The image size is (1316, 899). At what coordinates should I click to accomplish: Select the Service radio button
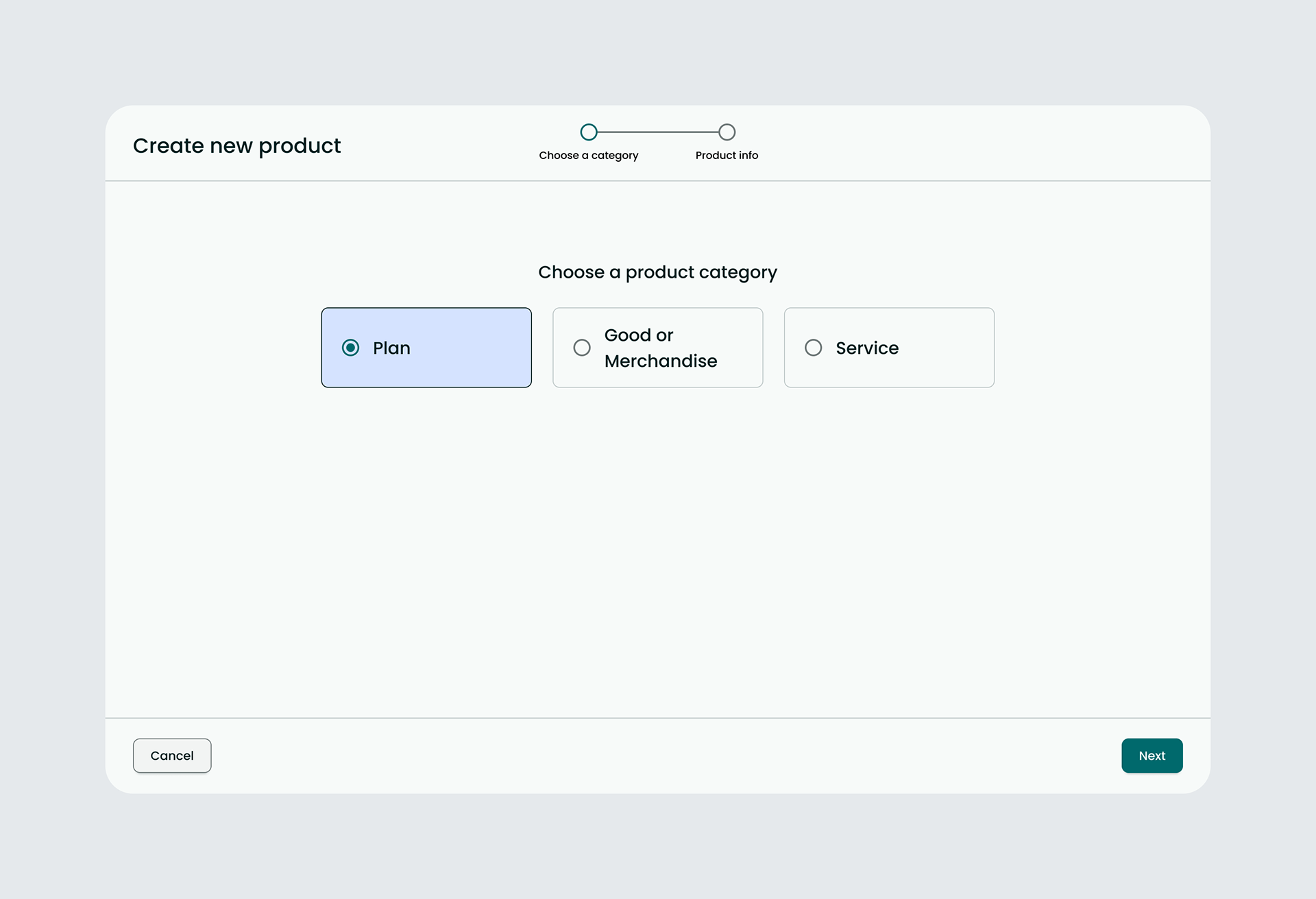813,348
